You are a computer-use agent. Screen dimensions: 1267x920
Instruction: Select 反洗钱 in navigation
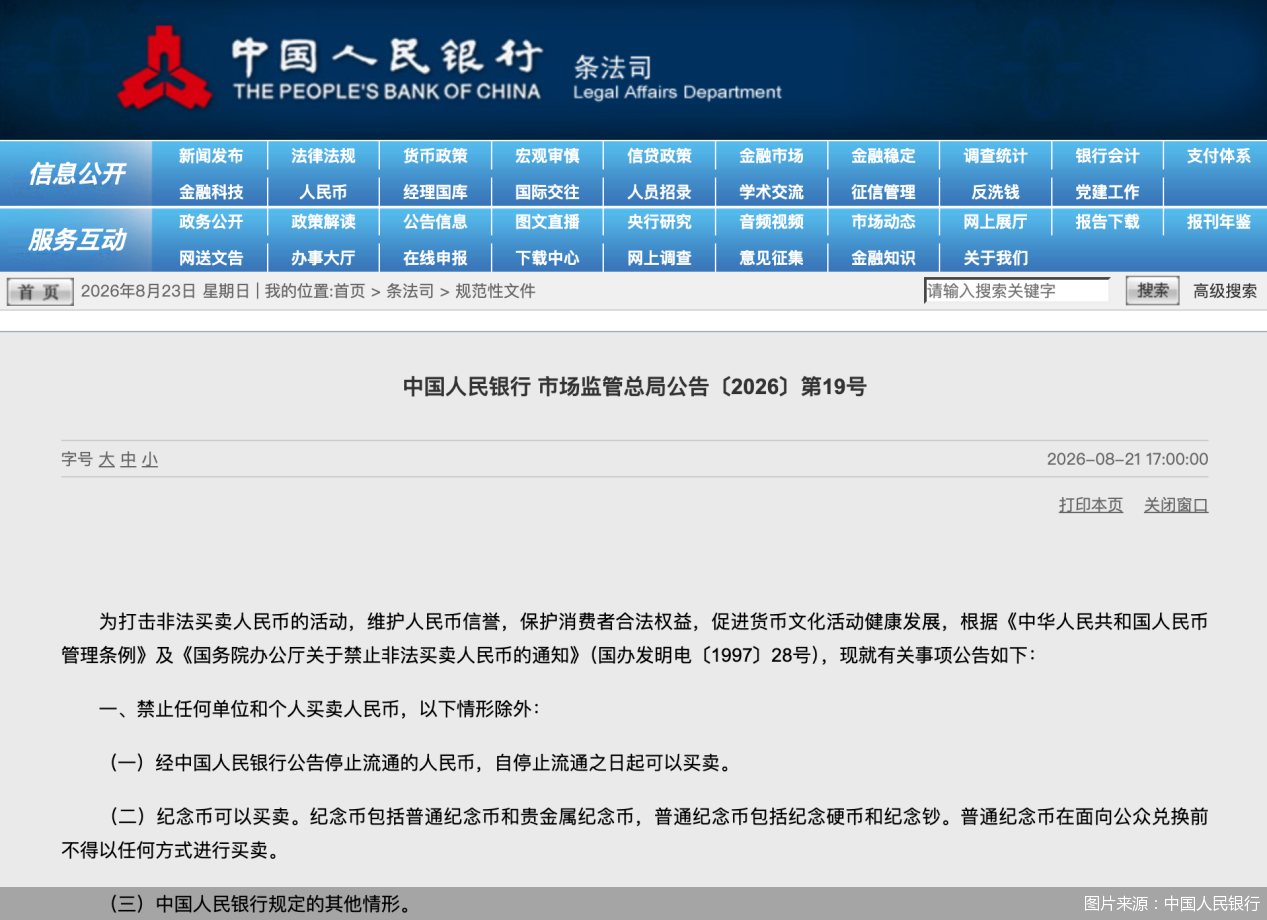(995, 192)
